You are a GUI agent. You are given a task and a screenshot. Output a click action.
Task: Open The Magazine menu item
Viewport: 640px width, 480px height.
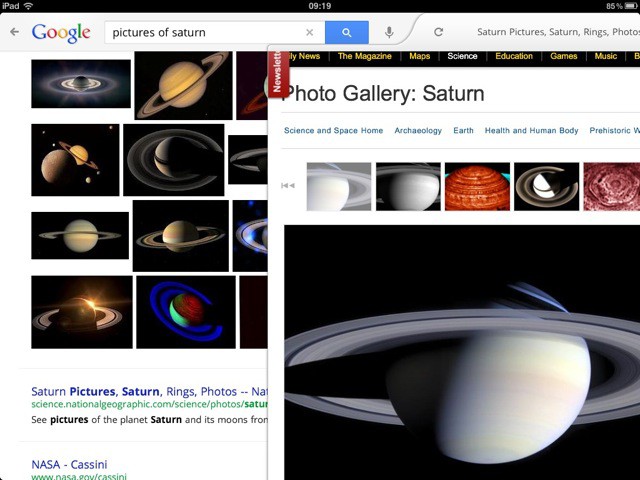(364, 56)
